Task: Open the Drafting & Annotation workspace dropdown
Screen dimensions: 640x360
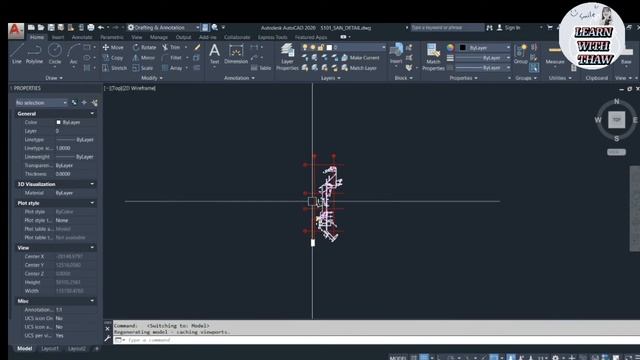Action: pos(163,27)
